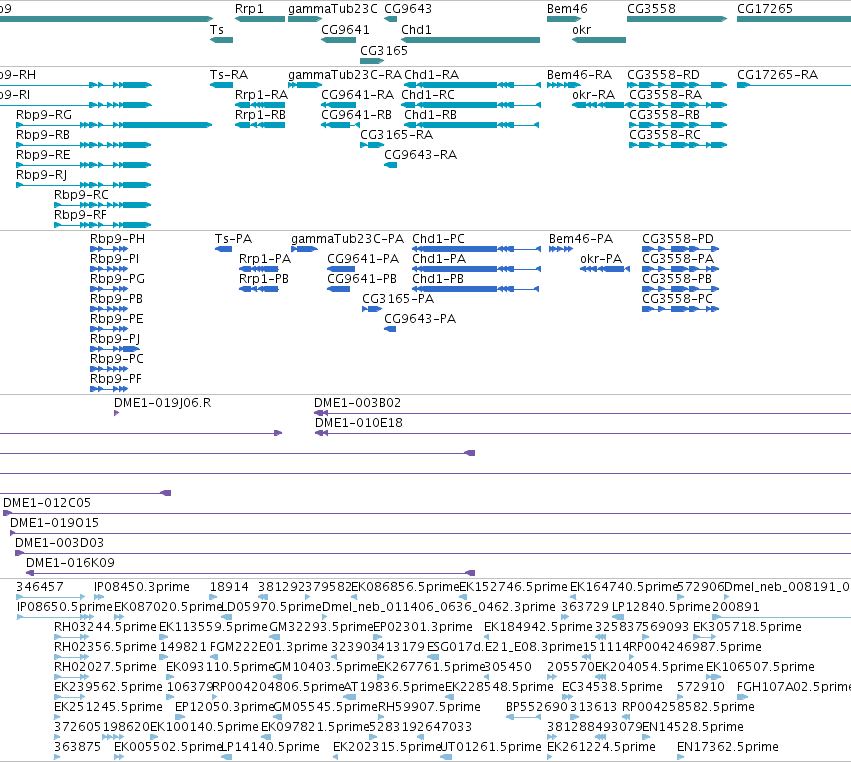The height and width of the screenshot is (762, 851).
Task: Select BAC clone DME1-012C05
Action: pos(427,513)
